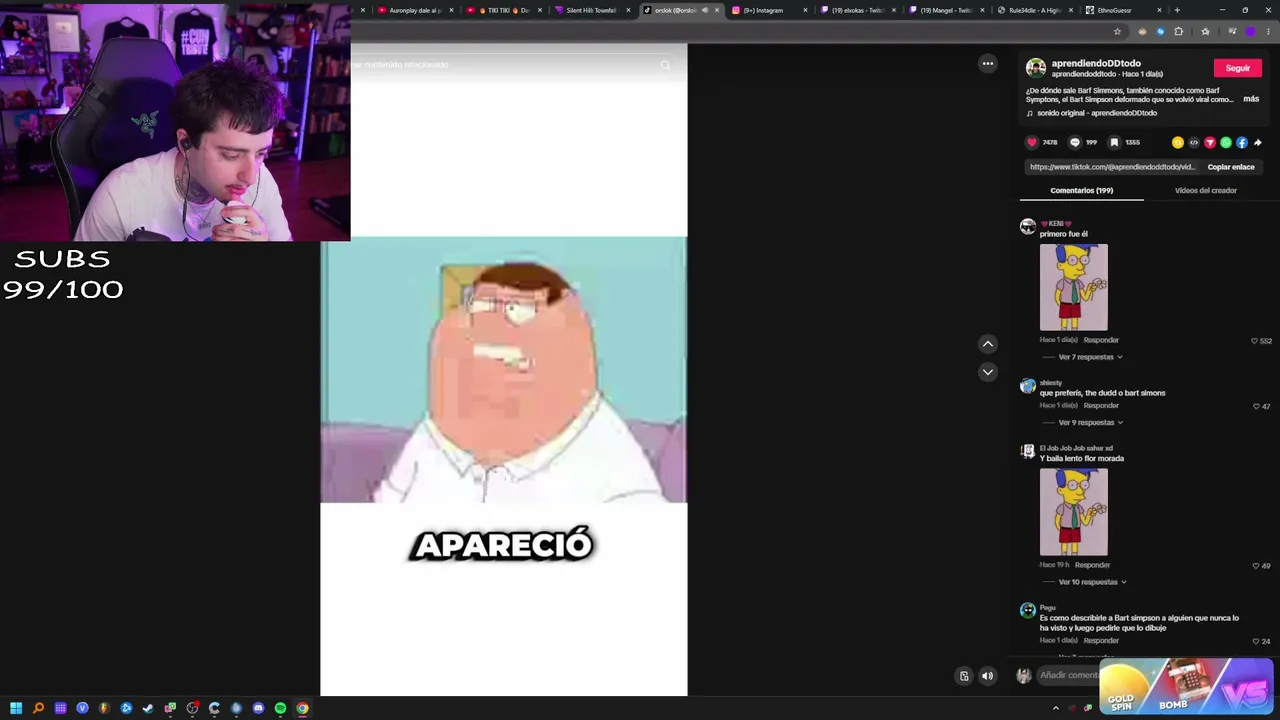Screen dimensions: 1280x720
Task: Mute the TikTok video sound
Action: pyautogui.click(x=988, y=676)
